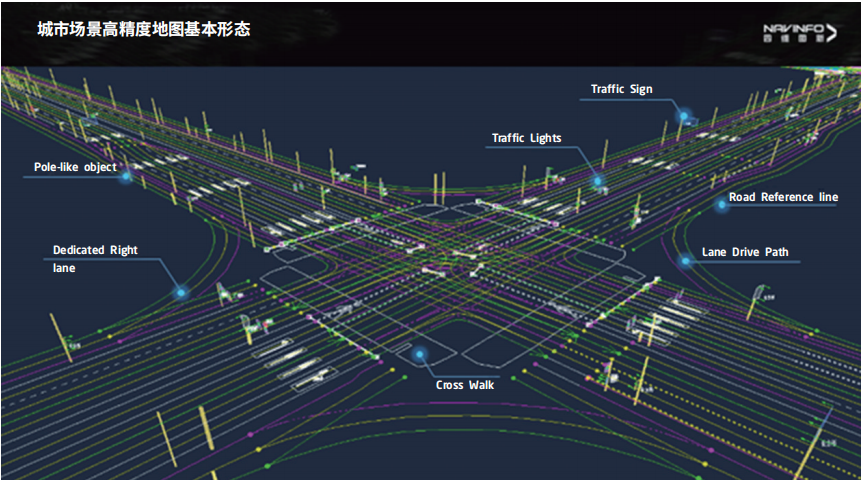Pick the blue marker for Lane Drive Path
This screenshot has height=482, width=863.
(x=685, y=261)
